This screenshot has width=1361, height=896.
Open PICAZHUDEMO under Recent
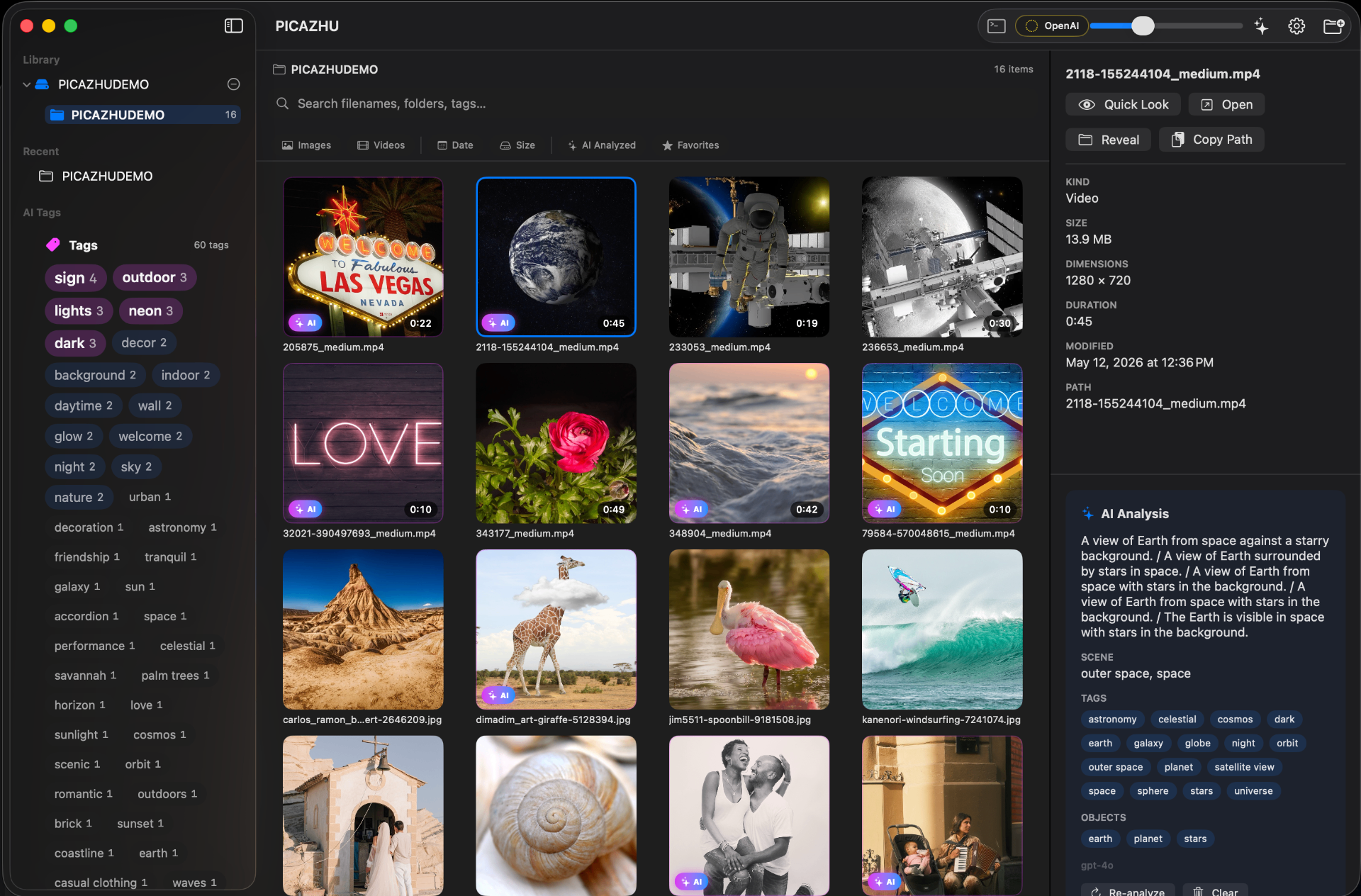[x=107, y=176]
